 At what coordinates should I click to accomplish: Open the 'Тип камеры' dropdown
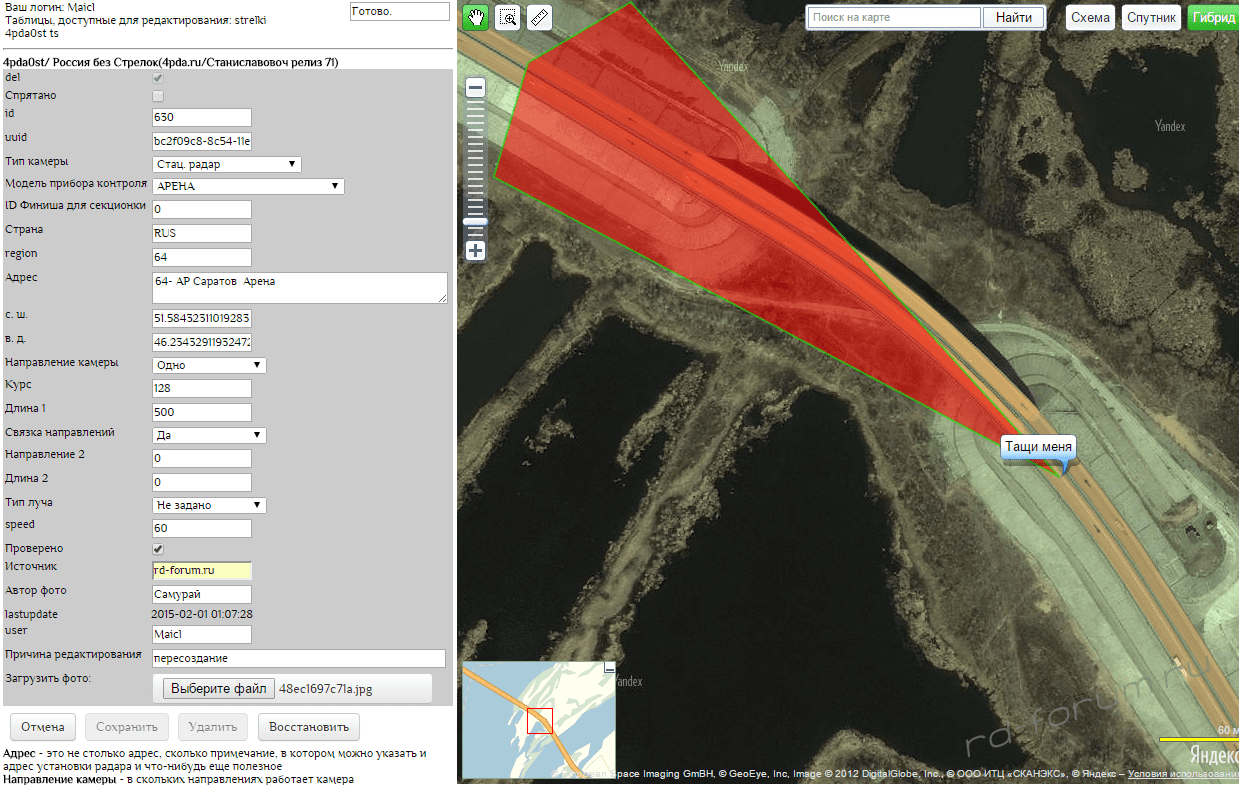(x=226, y=164)
